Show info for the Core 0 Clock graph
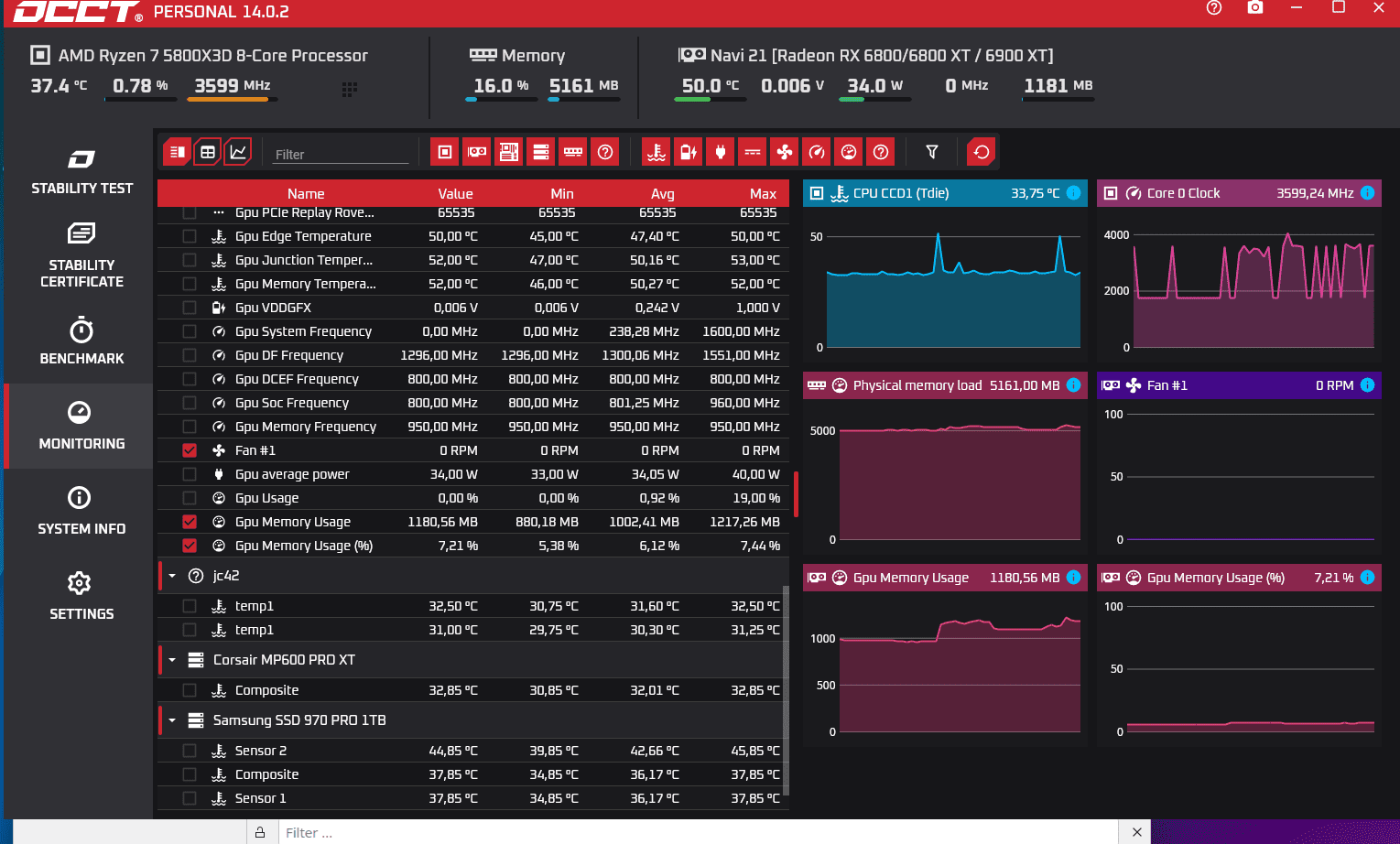The height and width of the screenshot is (844, 1400). pyautogui.click(x=1367, y=193)
